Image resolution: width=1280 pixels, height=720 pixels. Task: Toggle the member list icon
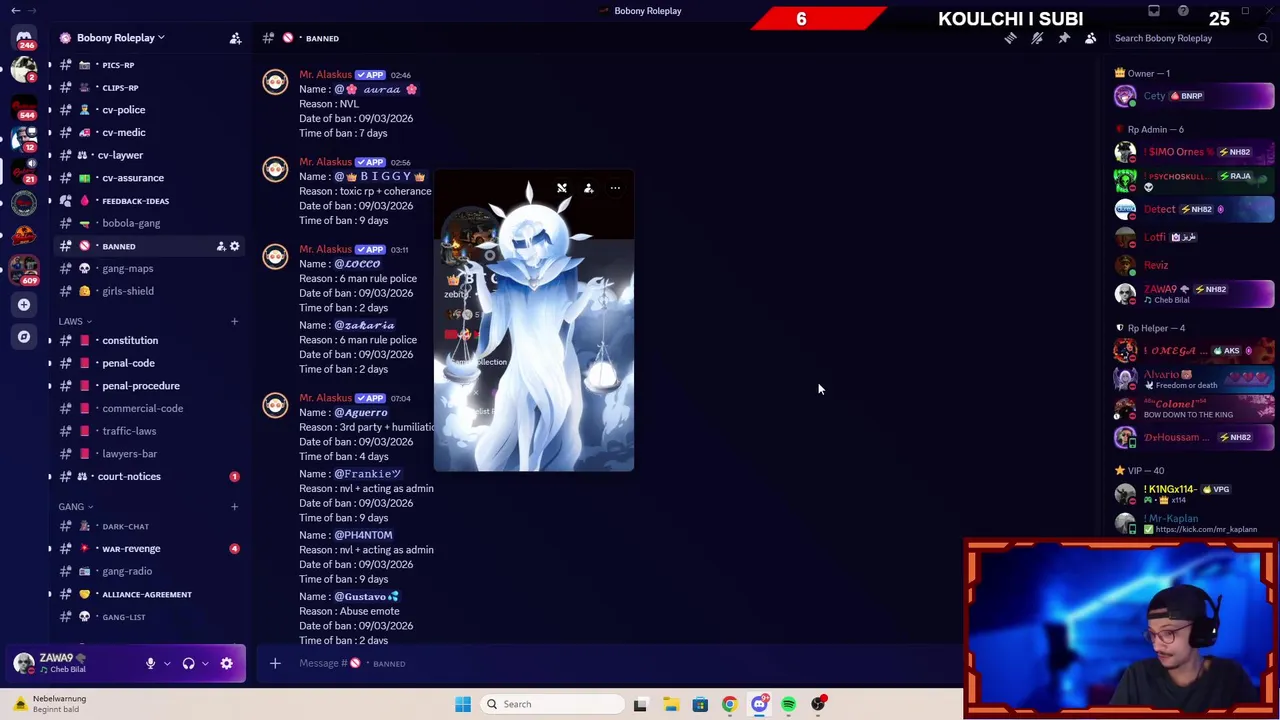pos(1091,38)
